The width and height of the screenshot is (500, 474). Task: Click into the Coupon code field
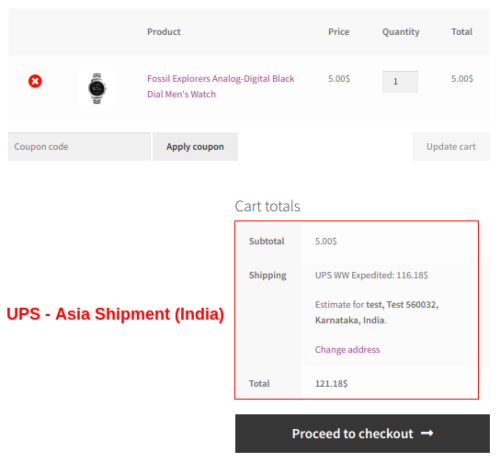(x=79, y=147)
